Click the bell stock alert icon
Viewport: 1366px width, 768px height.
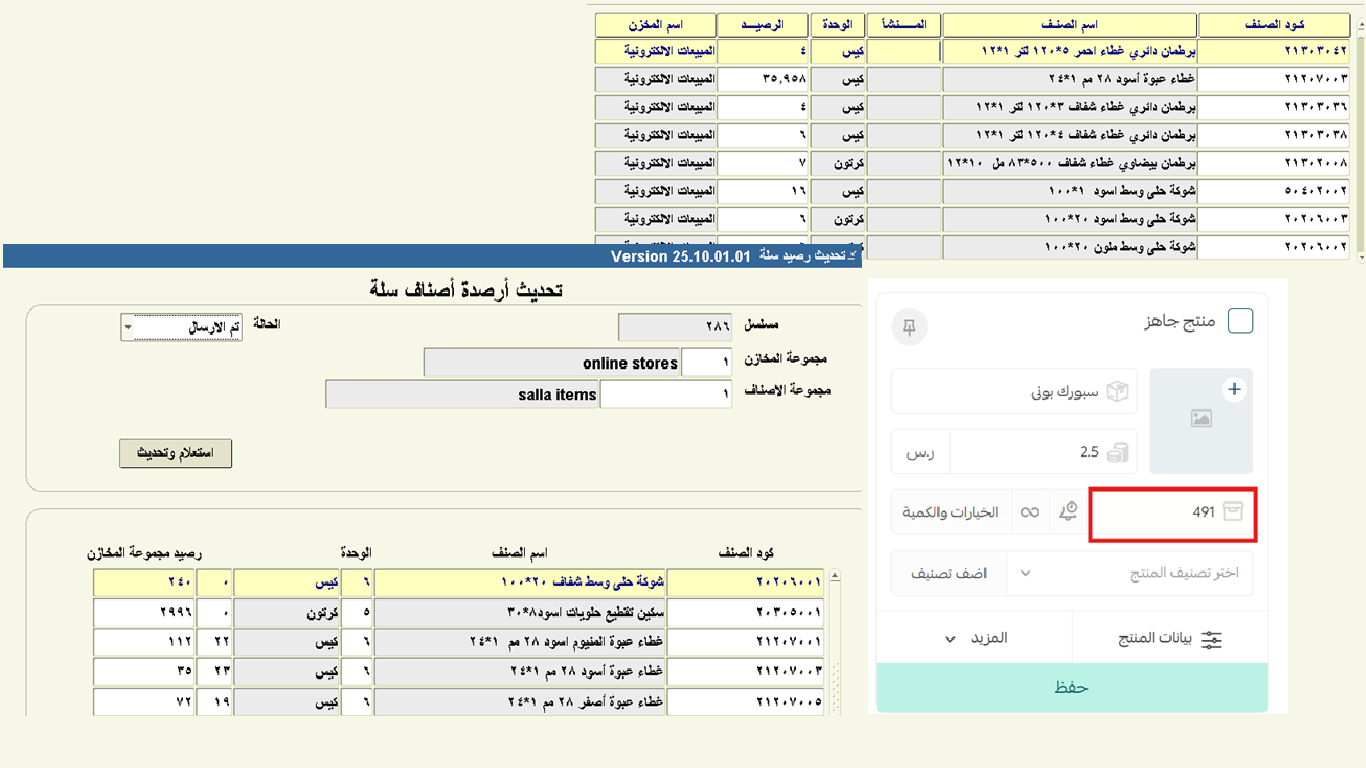[x=1068, y=512]
